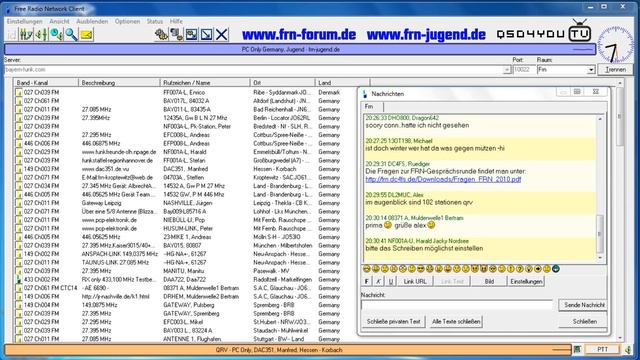Click the window diagonal-arrow toolbar icon
This screenshot has height=360, width=640.
click(x=207, y=35)
